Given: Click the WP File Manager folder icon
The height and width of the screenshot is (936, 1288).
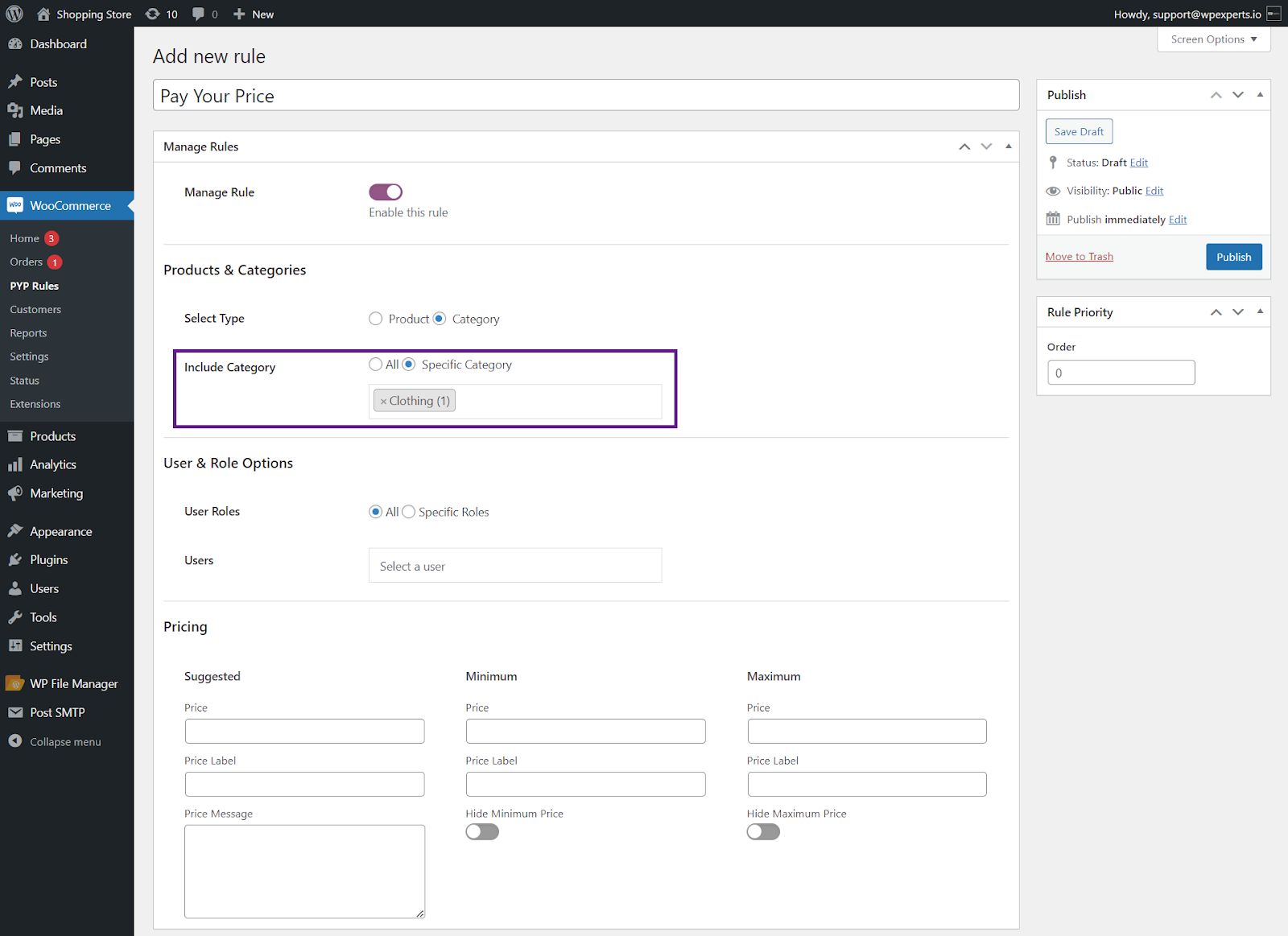Looking at the screenshot, I should point(15,683).
